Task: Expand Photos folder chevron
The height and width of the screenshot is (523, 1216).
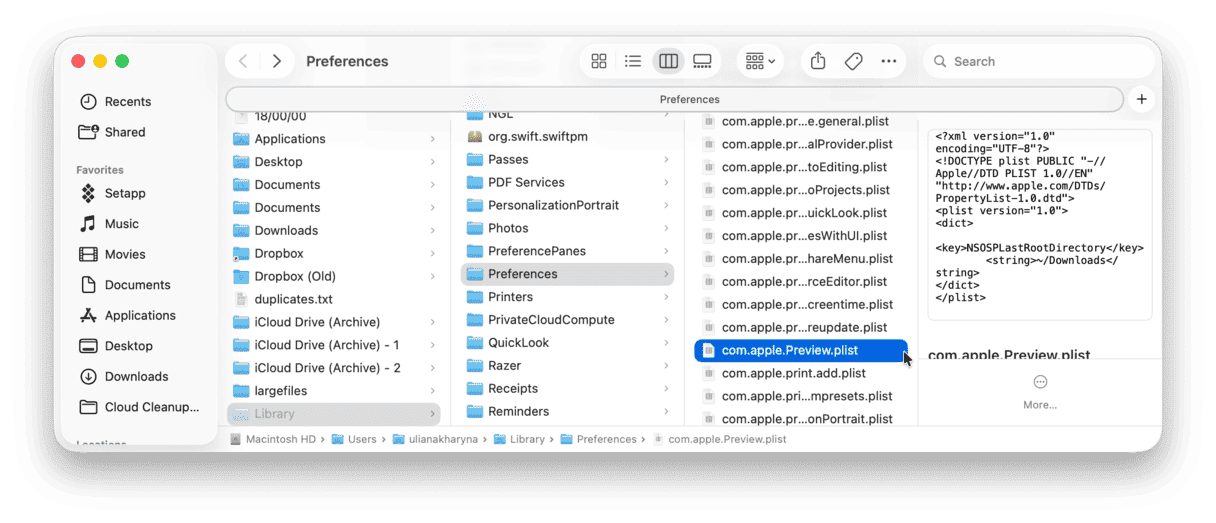Action: [666, 228]
